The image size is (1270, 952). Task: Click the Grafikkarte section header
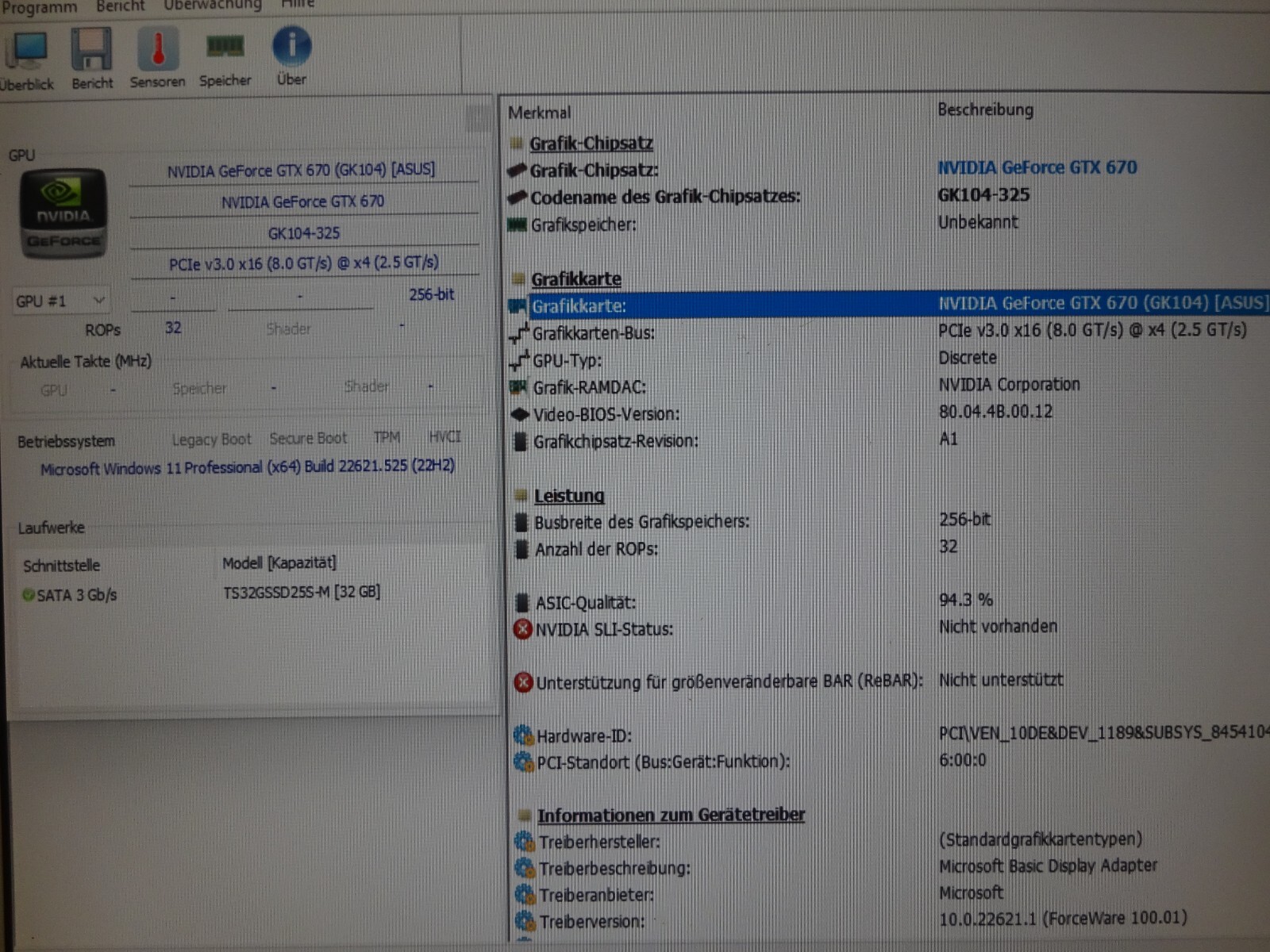click(576, 279)
